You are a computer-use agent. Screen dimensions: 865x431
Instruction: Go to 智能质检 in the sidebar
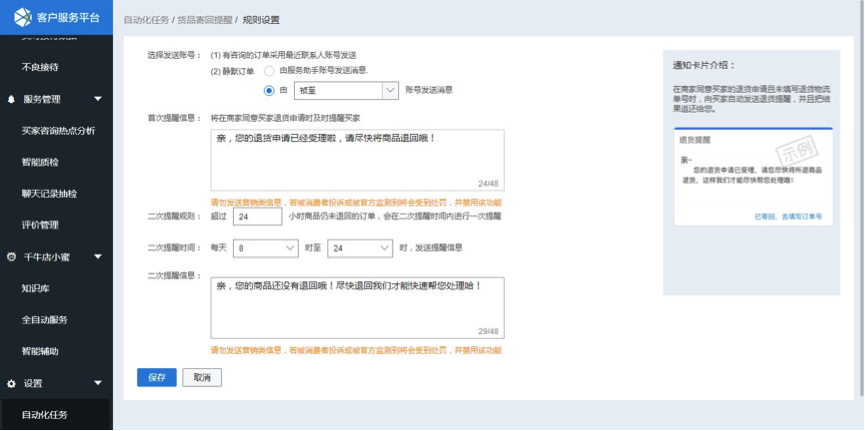[x=40, y=162]
